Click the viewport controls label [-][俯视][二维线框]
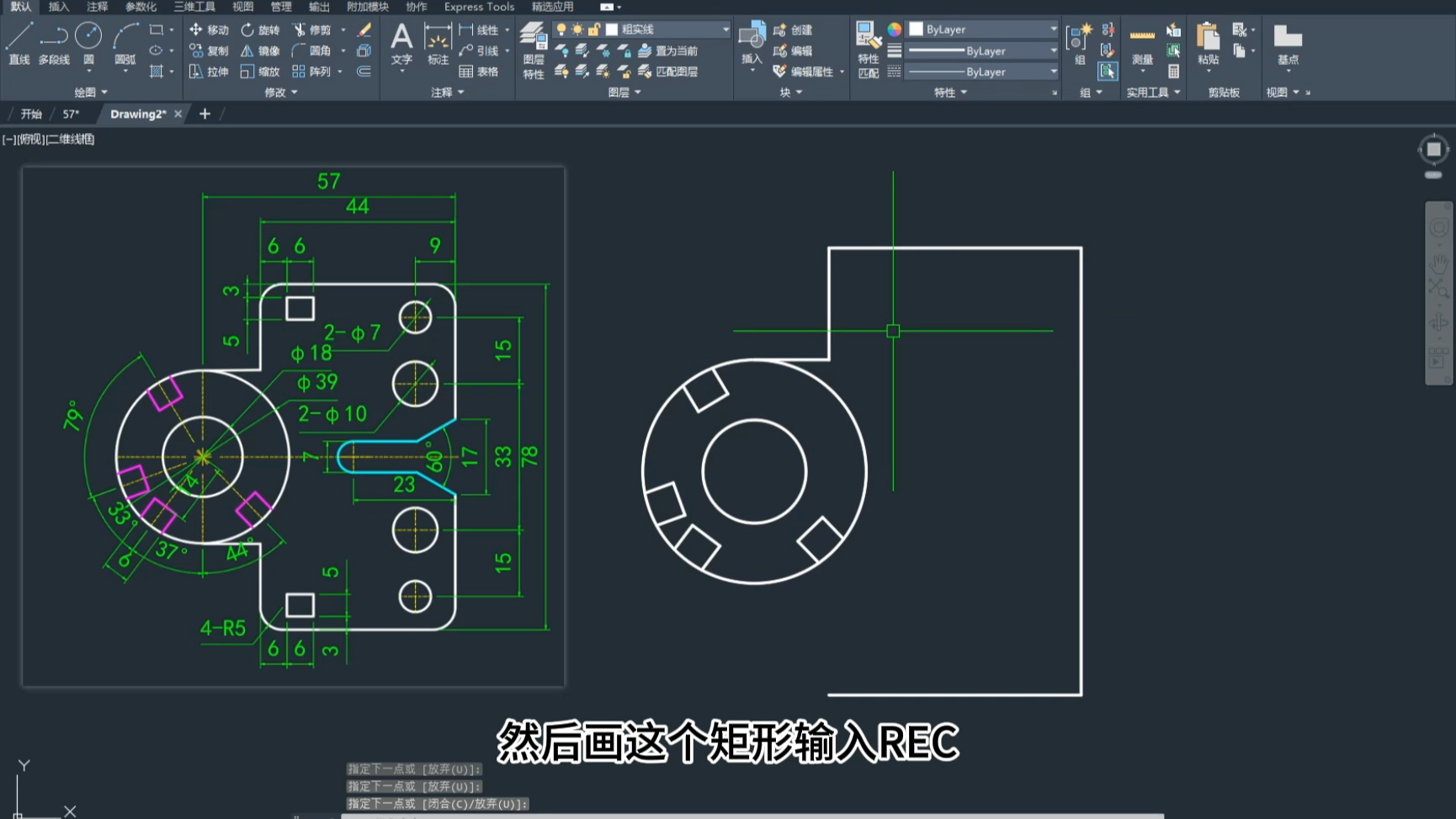Image resolution: width=1456 pixels, height=819 pixels. click(x=49, y=139)
